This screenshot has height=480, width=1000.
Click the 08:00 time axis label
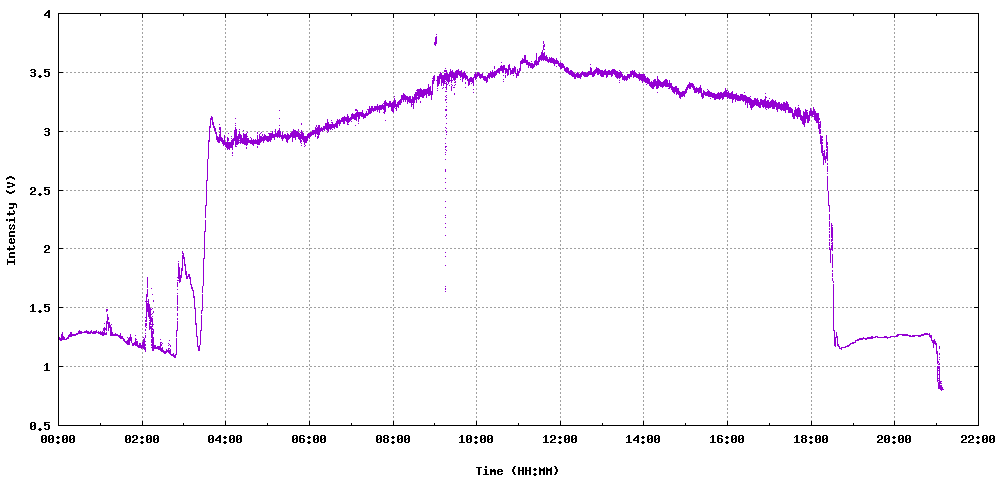pyautogui.click(x=392, y=438)
